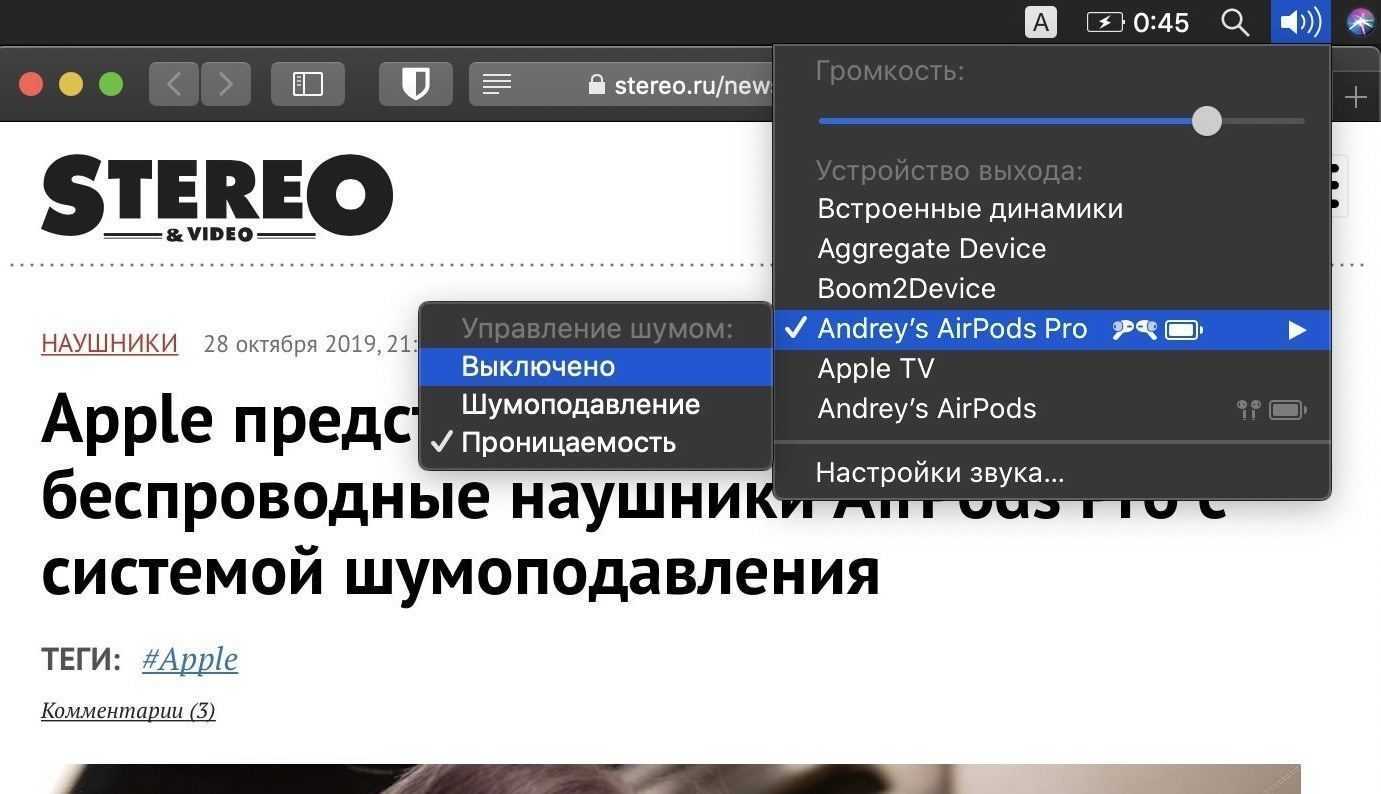Viewport: 1381px width, 794px height.
Task: Open Reader view icon in address bar
Action: click(x=497, y=85)
